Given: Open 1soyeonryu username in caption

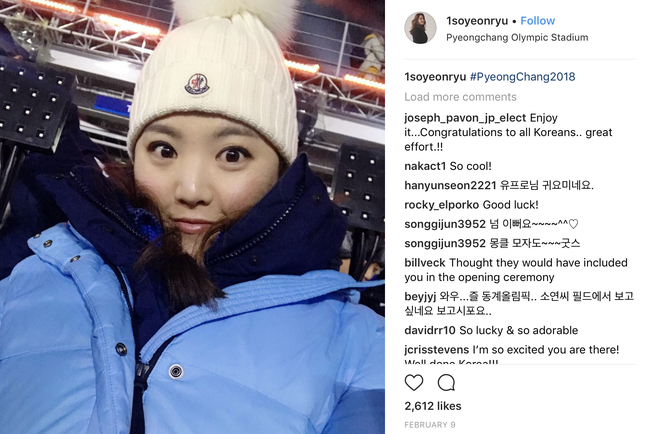Looking at the screenshot, I should (435, 77).
